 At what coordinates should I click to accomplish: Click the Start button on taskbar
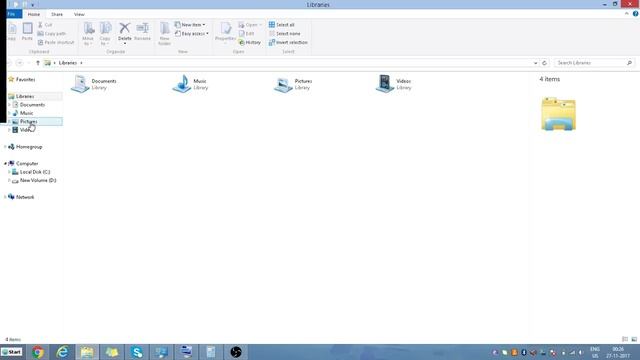click(x=11, y=352)
